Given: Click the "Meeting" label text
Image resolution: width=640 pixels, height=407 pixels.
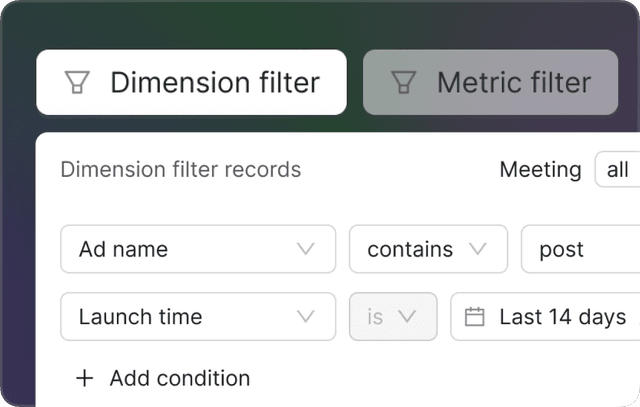Looking at the screenshot, I should pyautogui.click(x=540, y=170).
